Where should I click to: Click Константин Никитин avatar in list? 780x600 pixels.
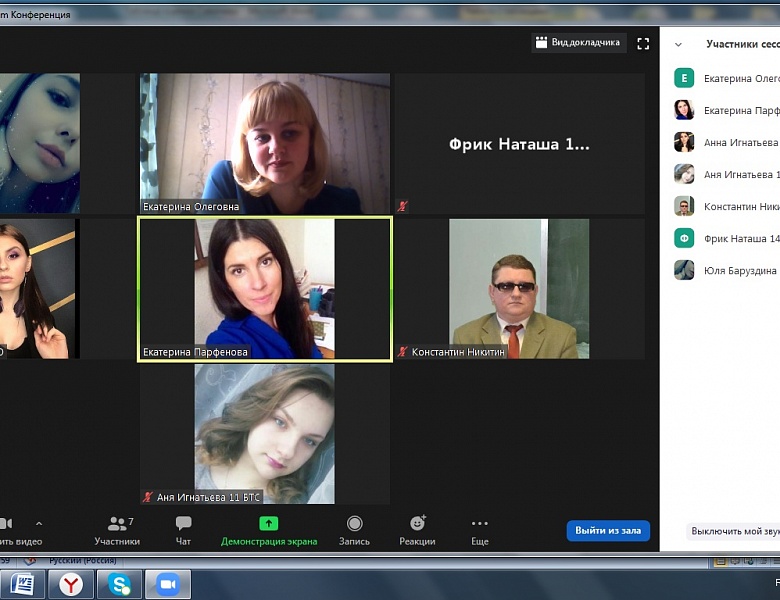click(x=684, y=206)
